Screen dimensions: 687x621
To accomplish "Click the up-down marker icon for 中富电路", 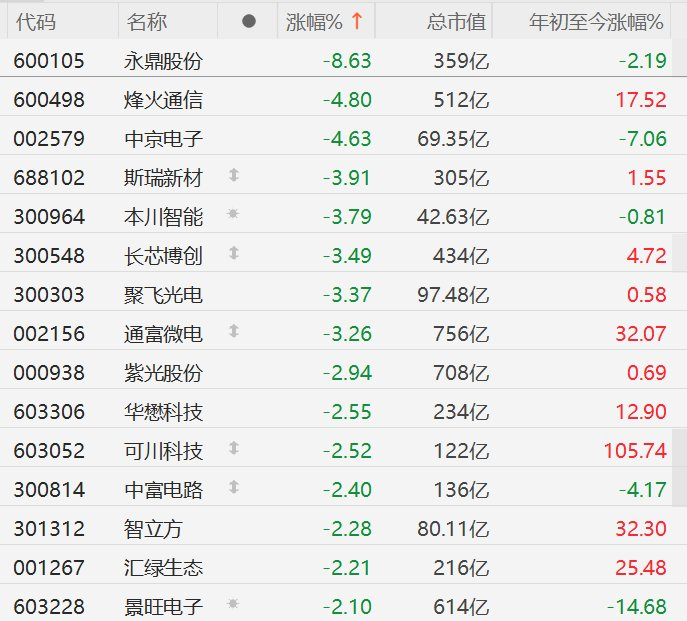I will point(234,487).
